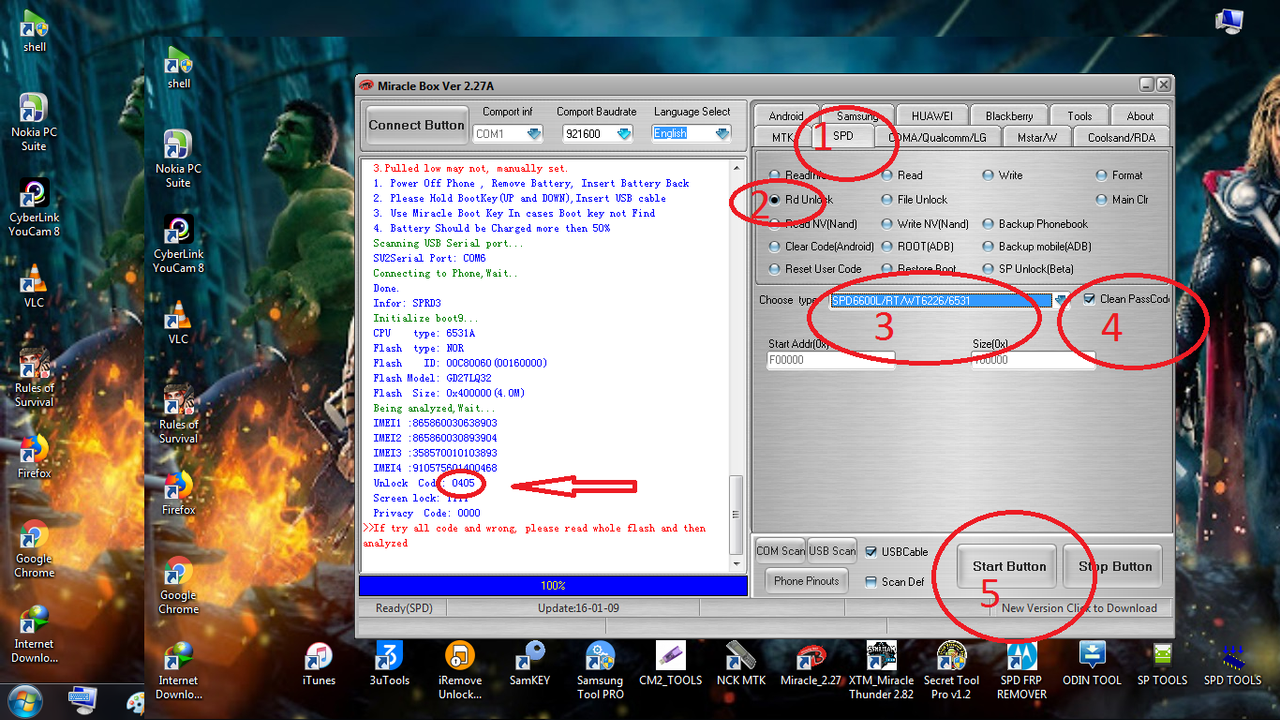Open Phone Pinouts
Image resolution: width=1280 pixels, height=720 pixels.
(x=807, y=581)
